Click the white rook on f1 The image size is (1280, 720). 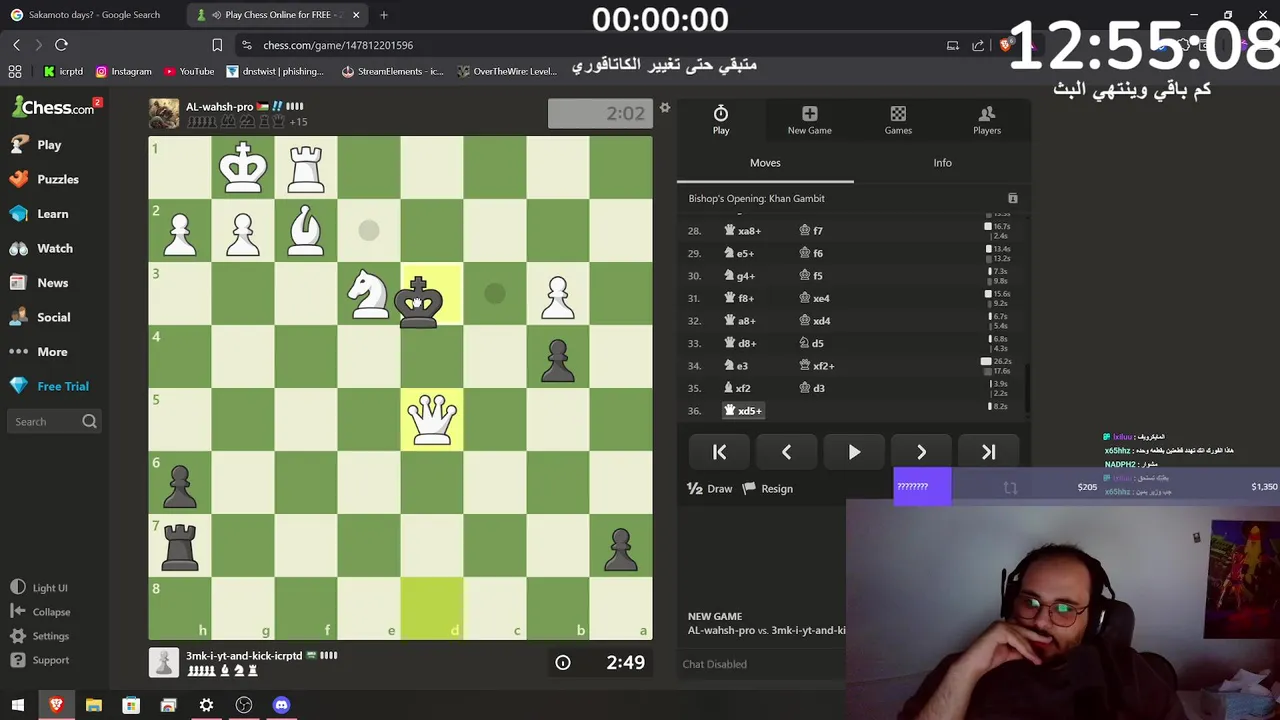(x=305, y=168)
